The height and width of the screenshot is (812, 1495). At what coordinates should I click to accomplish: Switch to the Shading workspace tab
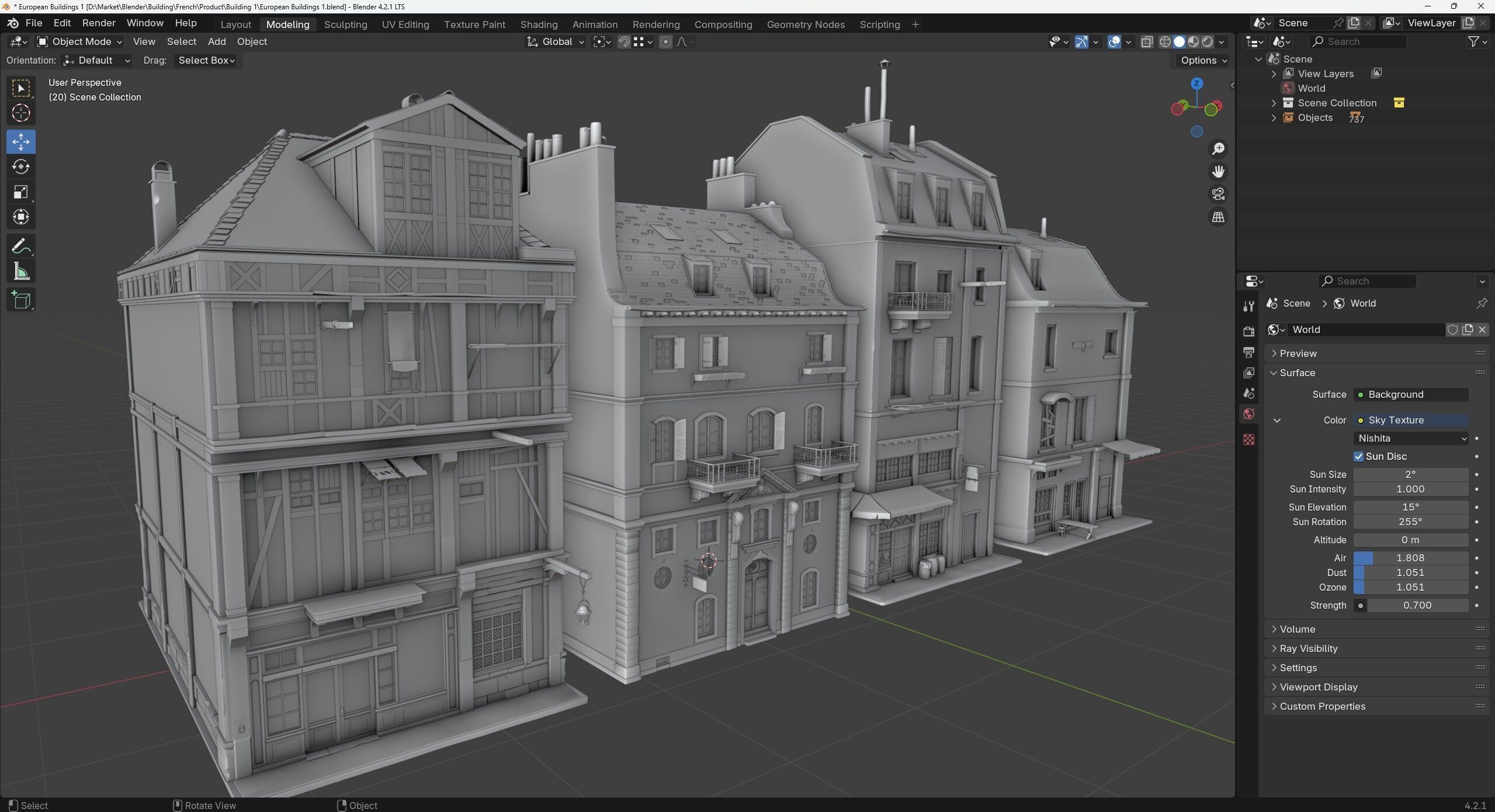coord(539,25)
